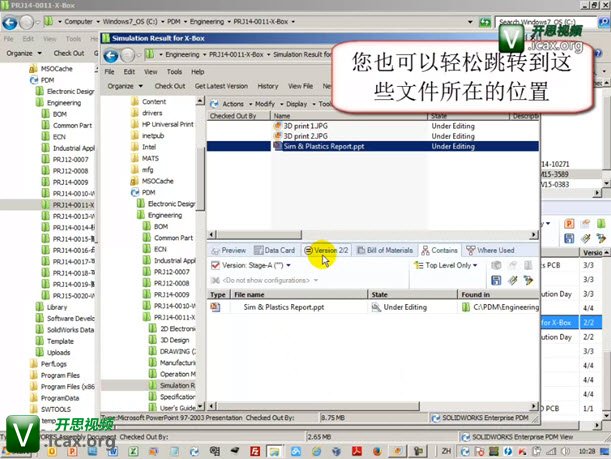Click the Contains list bottom horizontal scrollbar
This screenshot has width=611, height=459.
point(318,406)
